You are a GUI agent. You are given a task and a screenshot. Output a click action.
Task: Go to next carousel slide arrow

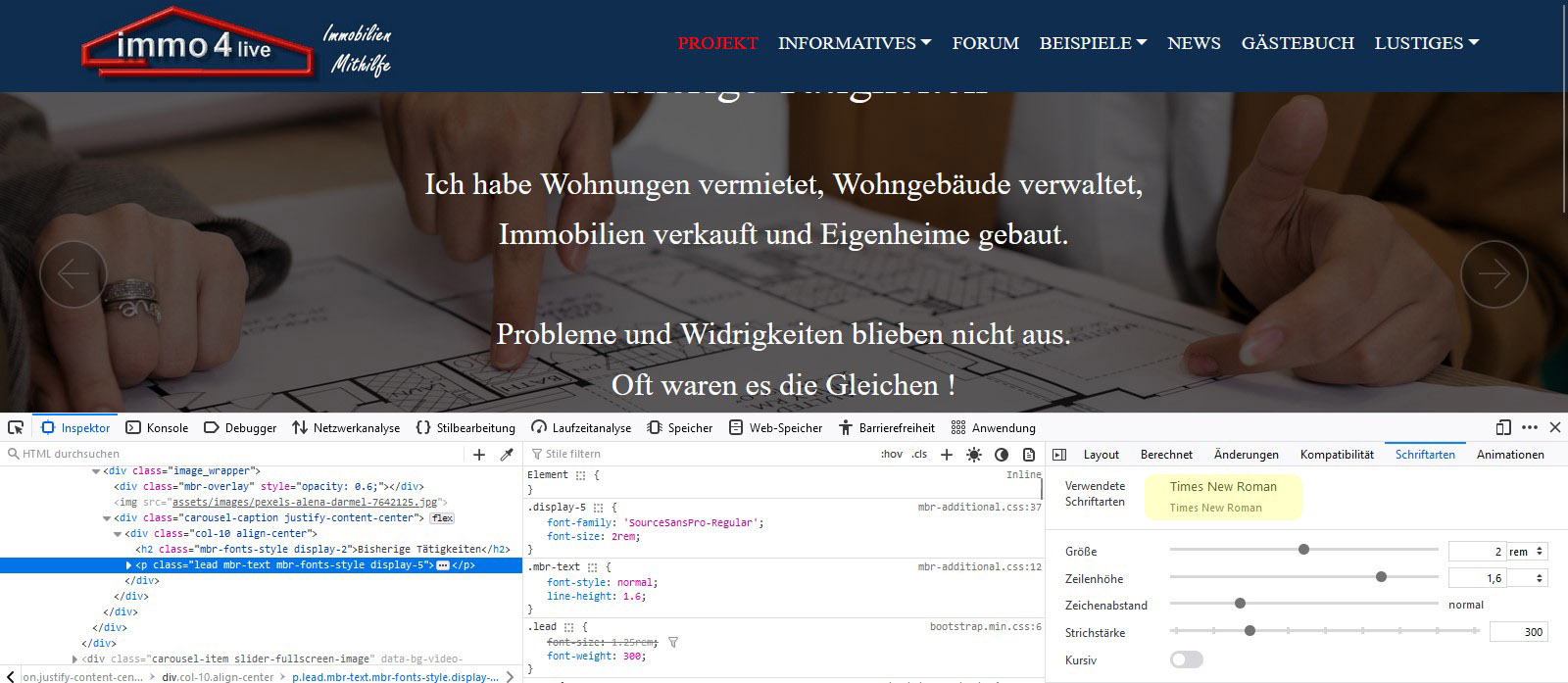[1494, 274]
